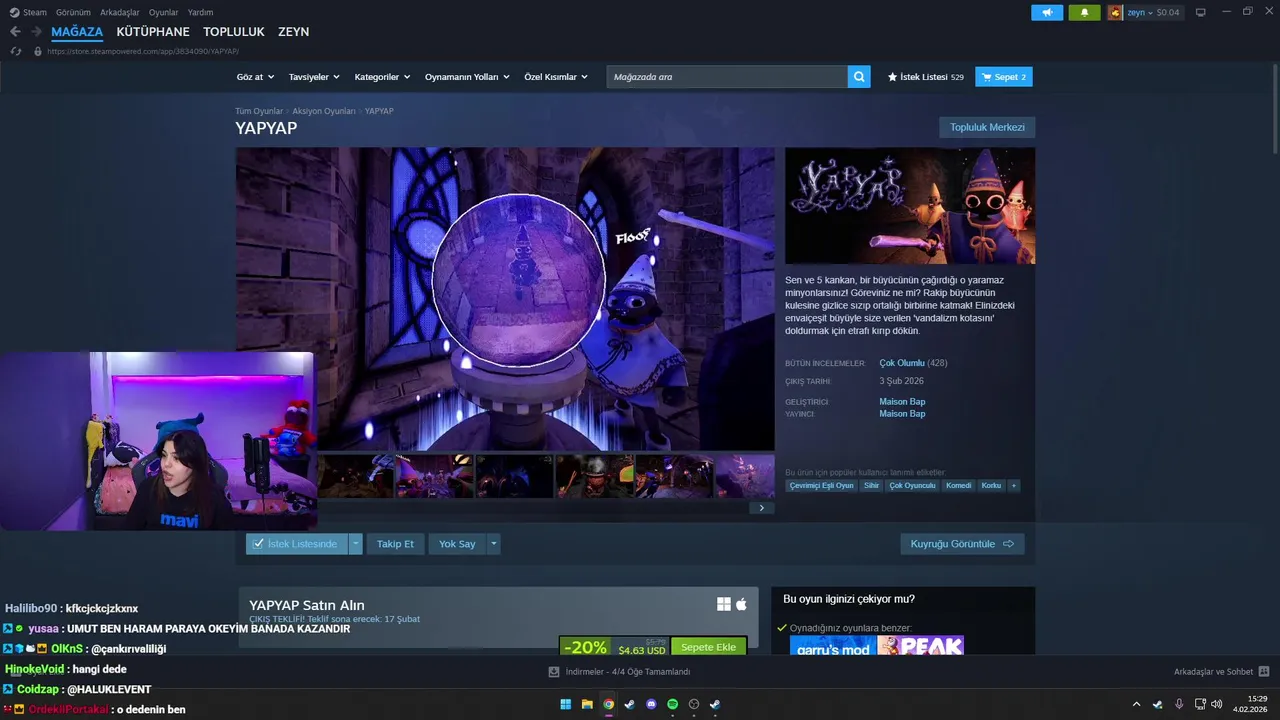Open Oynamanın Yolları dropdown
Viewport: 1280px width, 720px height.
point(467,77)
